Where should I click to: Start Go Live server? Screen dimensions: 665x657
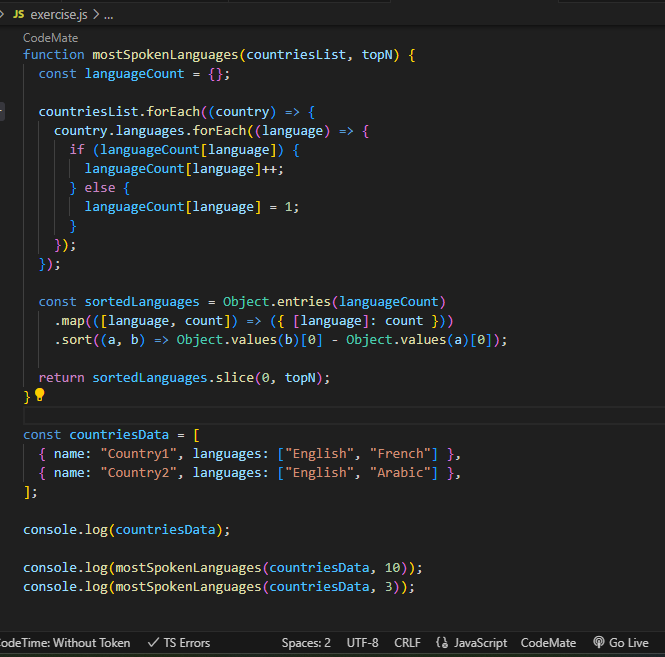click(629, 643)
